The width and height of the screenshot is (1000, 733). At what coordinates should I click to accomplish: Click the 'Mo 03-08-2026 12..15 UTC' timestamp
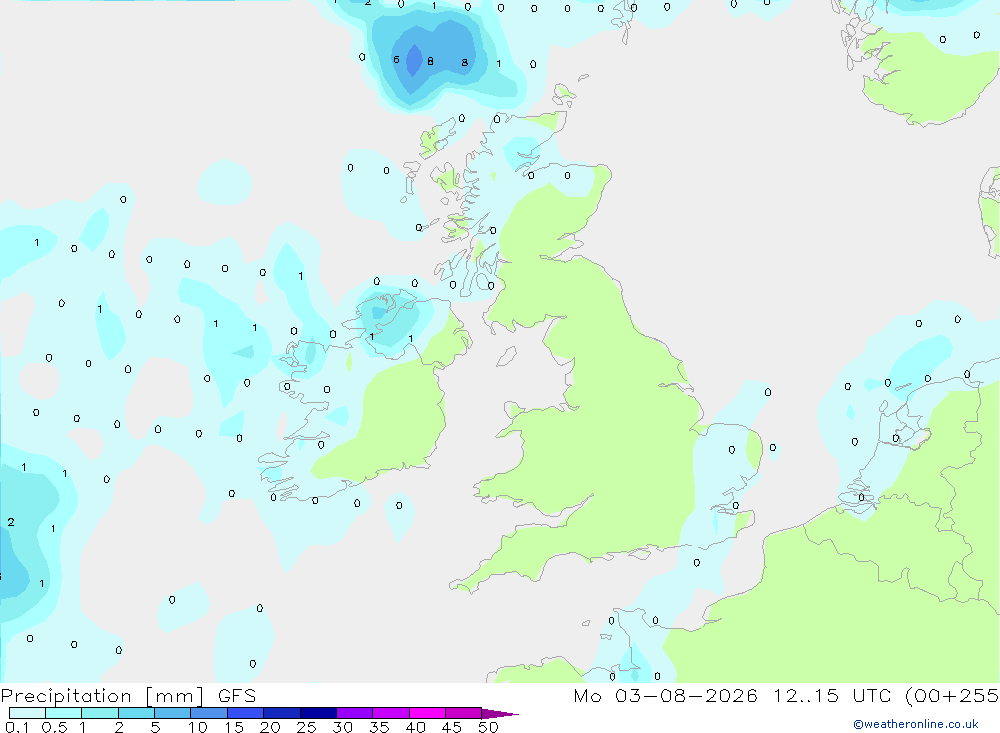[x=732, y=695]
